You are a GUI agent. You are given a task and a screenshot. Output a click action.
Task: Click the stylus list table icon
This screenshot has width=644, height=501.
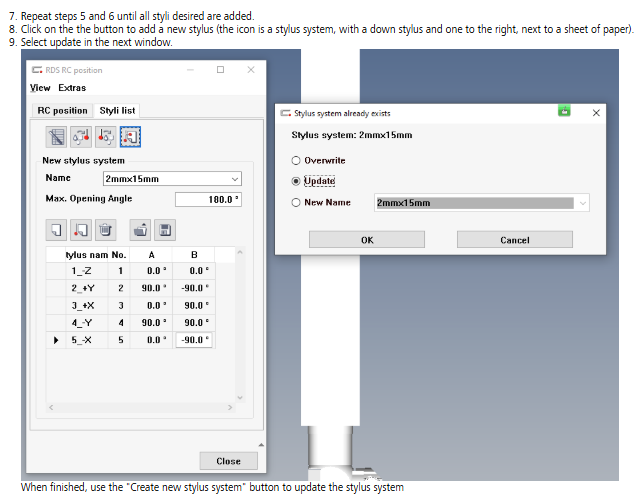click(56, 137)
